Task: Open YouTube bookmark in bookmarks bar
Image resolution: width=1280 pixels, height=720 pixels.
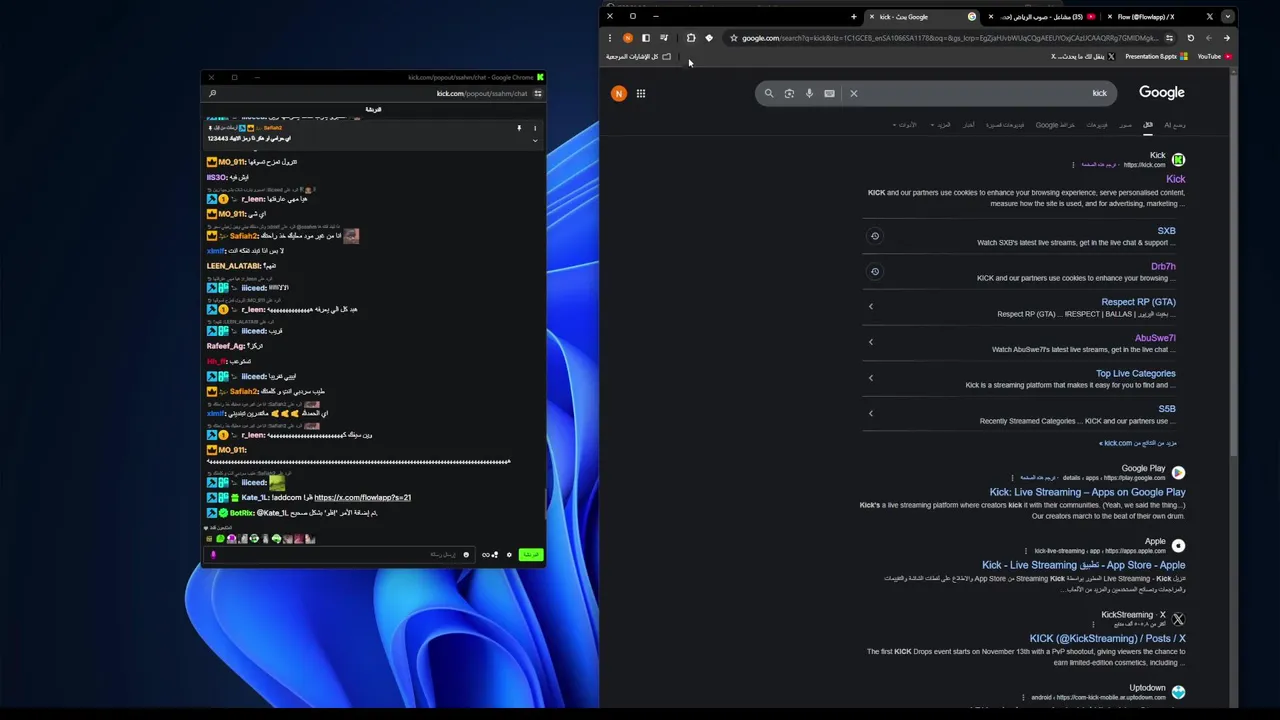Action: click(1214, 56)
